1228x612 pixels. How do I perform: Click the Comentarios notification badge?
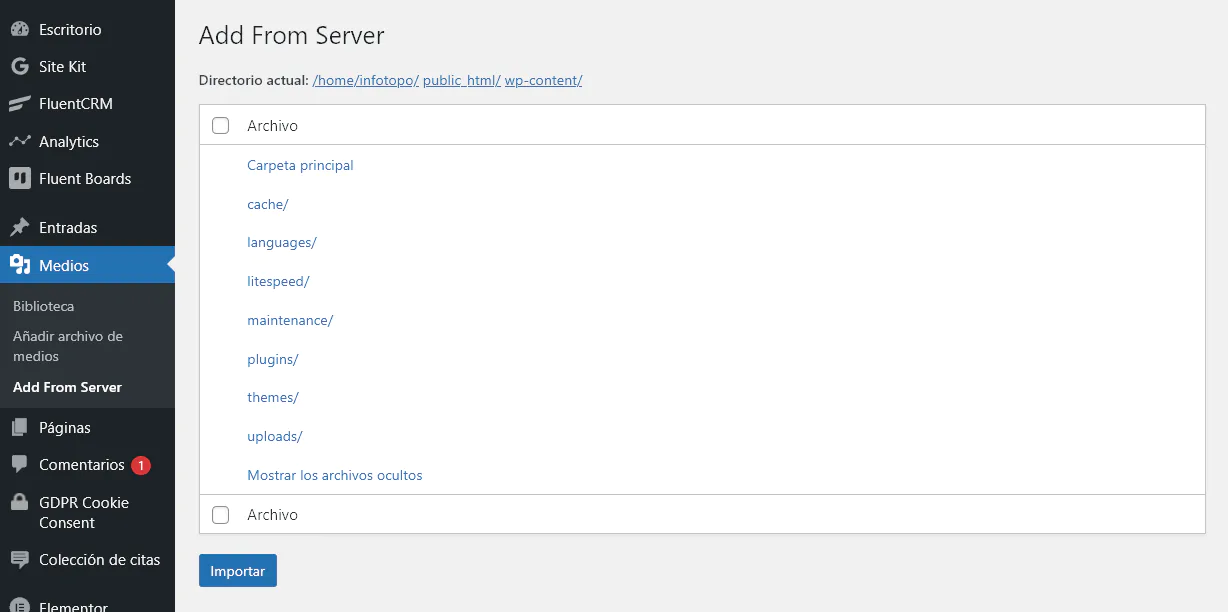coord(140,465)
